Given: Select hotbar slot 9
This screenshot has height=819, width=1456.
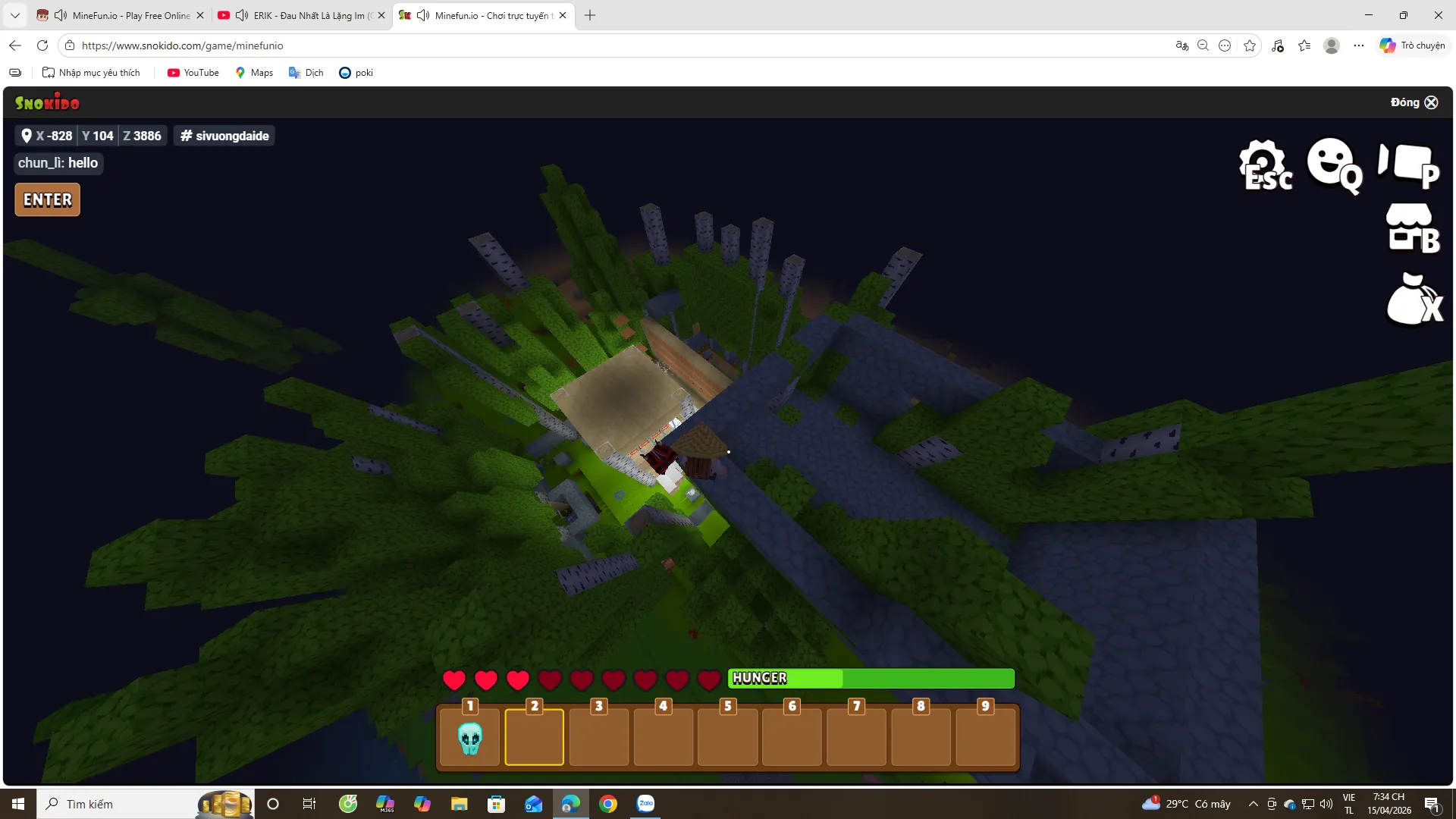Looking at the screenshot, I should click(986, 737).
